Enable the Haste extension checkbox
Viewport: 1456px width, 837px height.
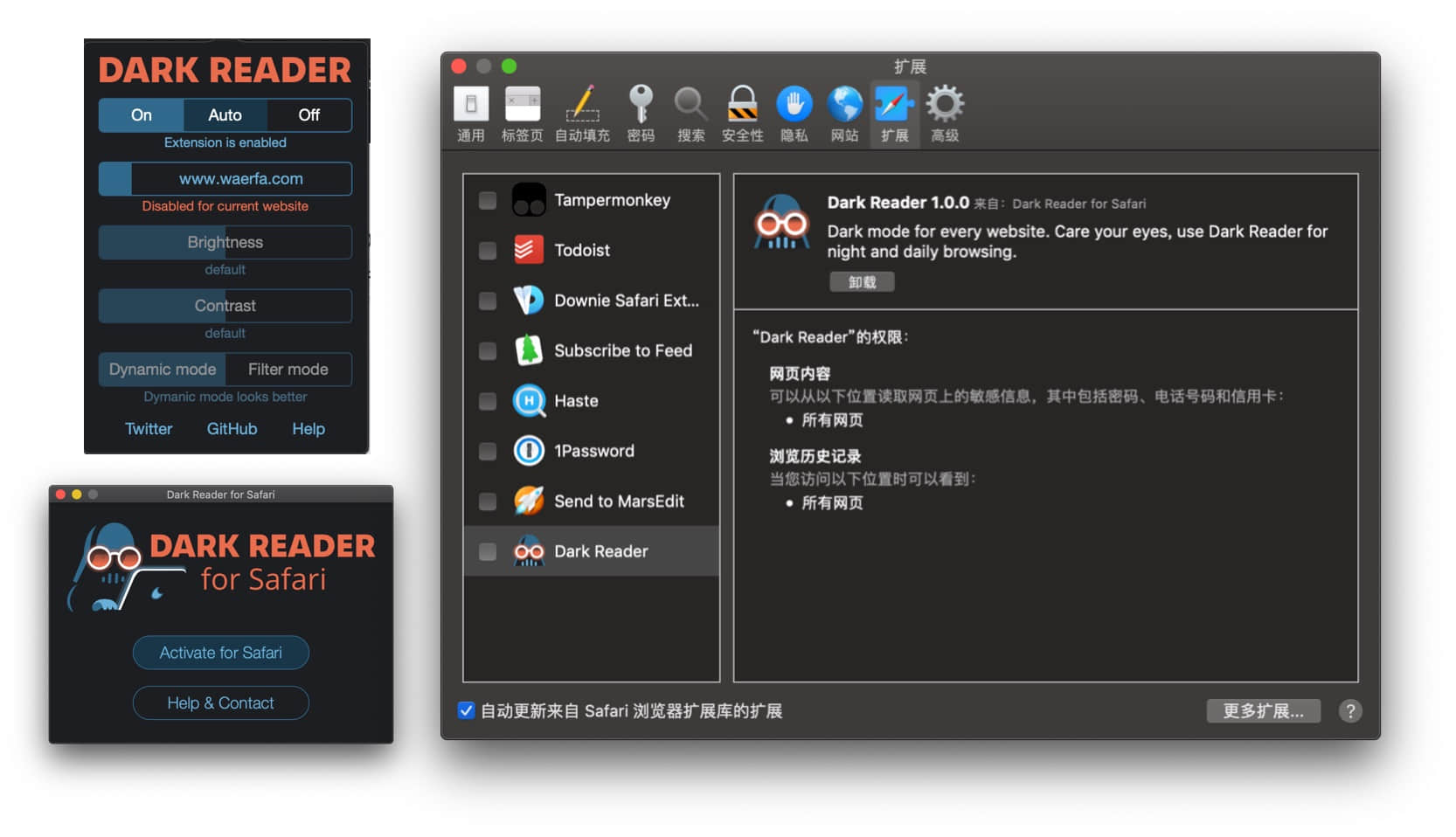point(488,402)
